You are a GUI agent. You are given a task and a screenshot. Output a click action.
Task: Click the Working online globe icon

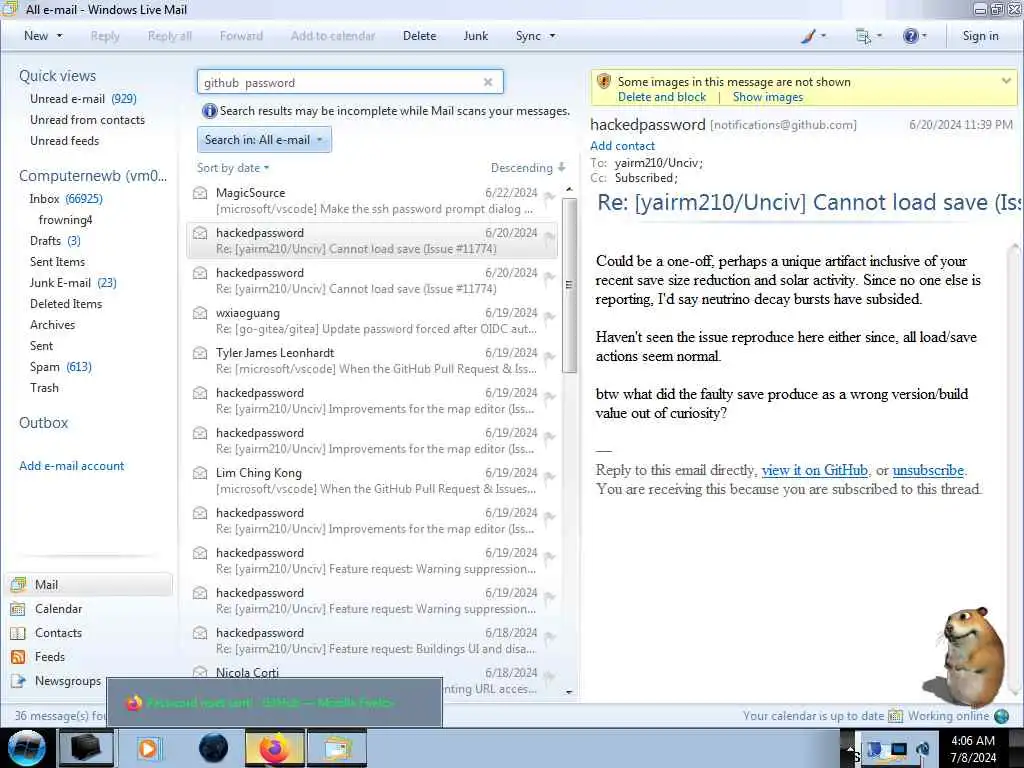click(x=1002, y=716)
